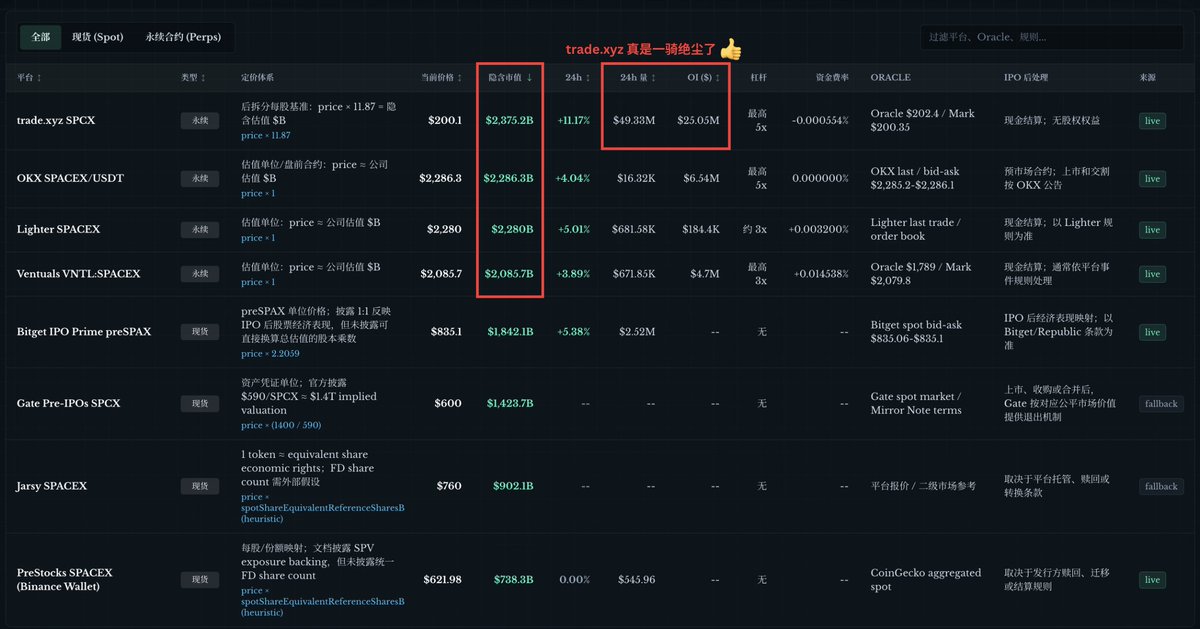This screenshot has height=629, width=1200.
Task: Select PreStocks SPACEX (Binance Wallet) name
Action: coord(65,579)
